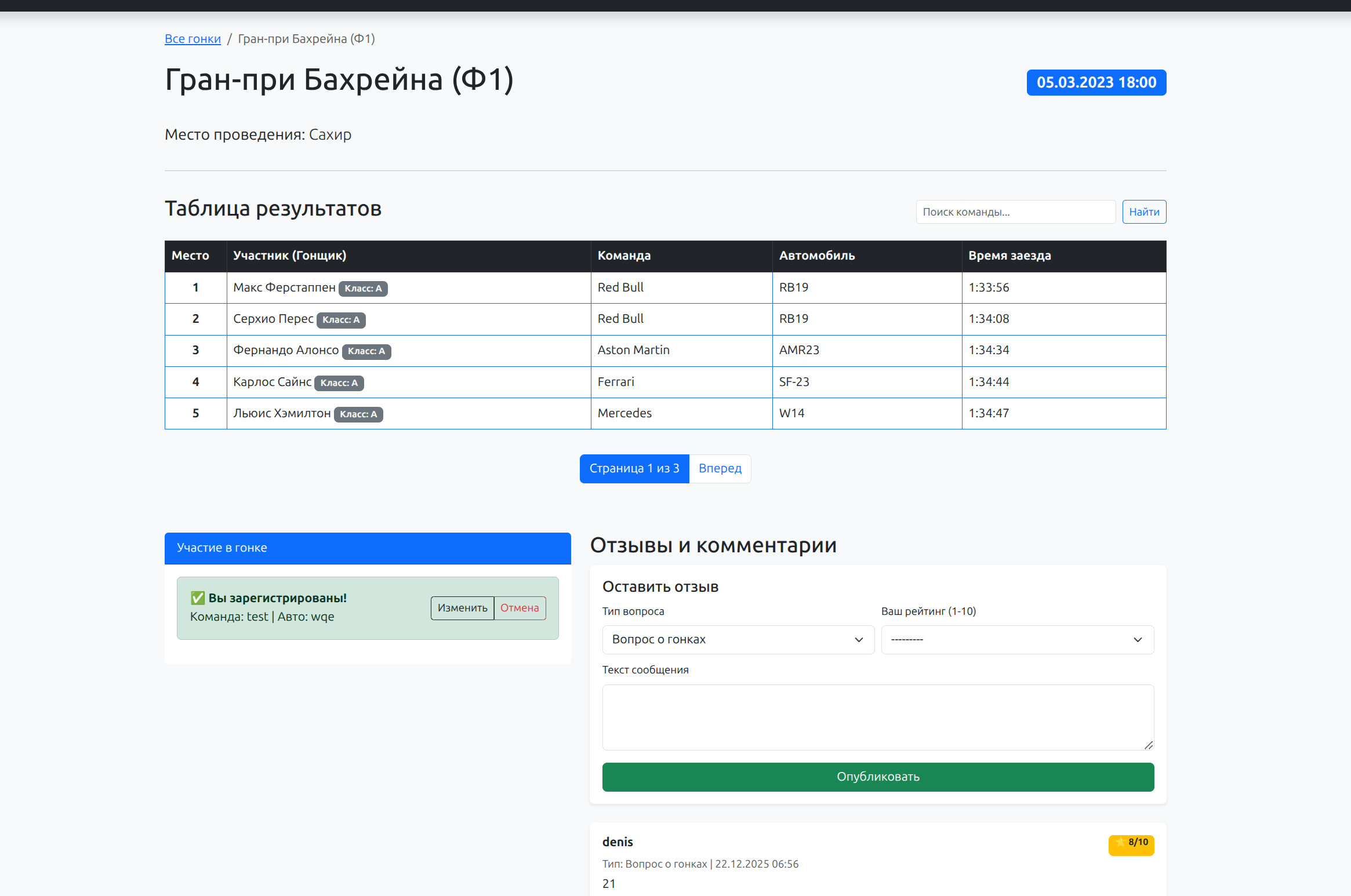Publish review with Опубликовать button
This screenshot has height=896, width=1351.
[x=877, y=777]
